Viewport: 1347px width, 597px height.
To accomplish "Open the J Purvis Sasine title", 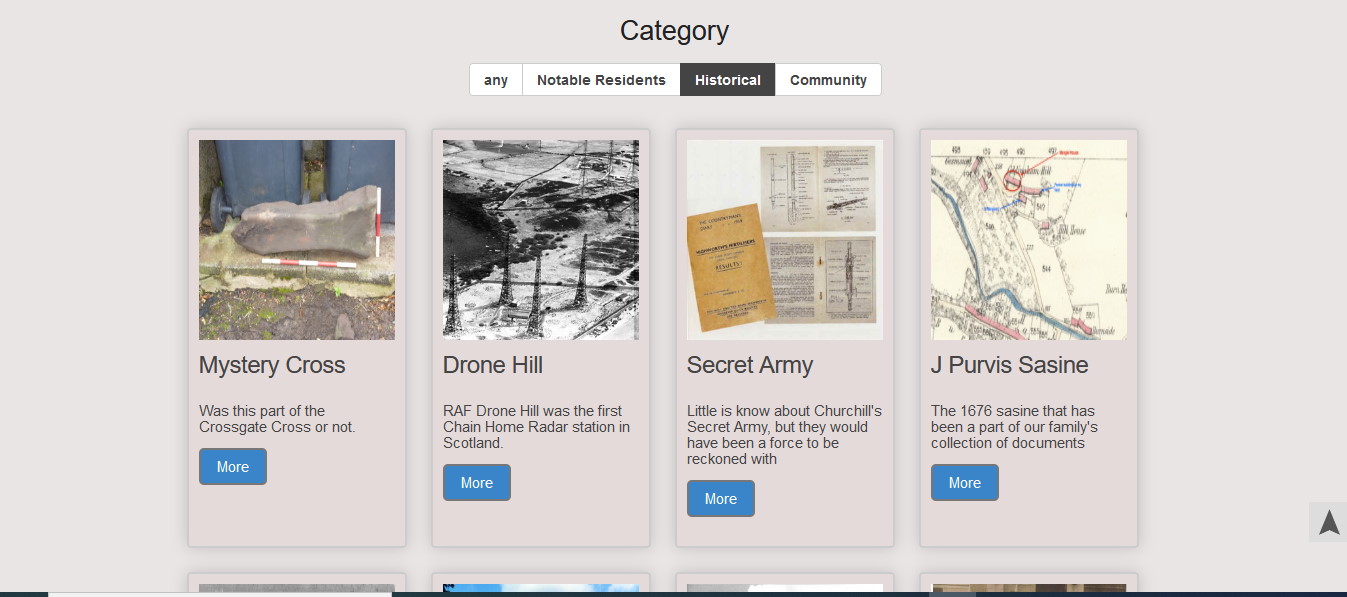I will [1009, 366].
